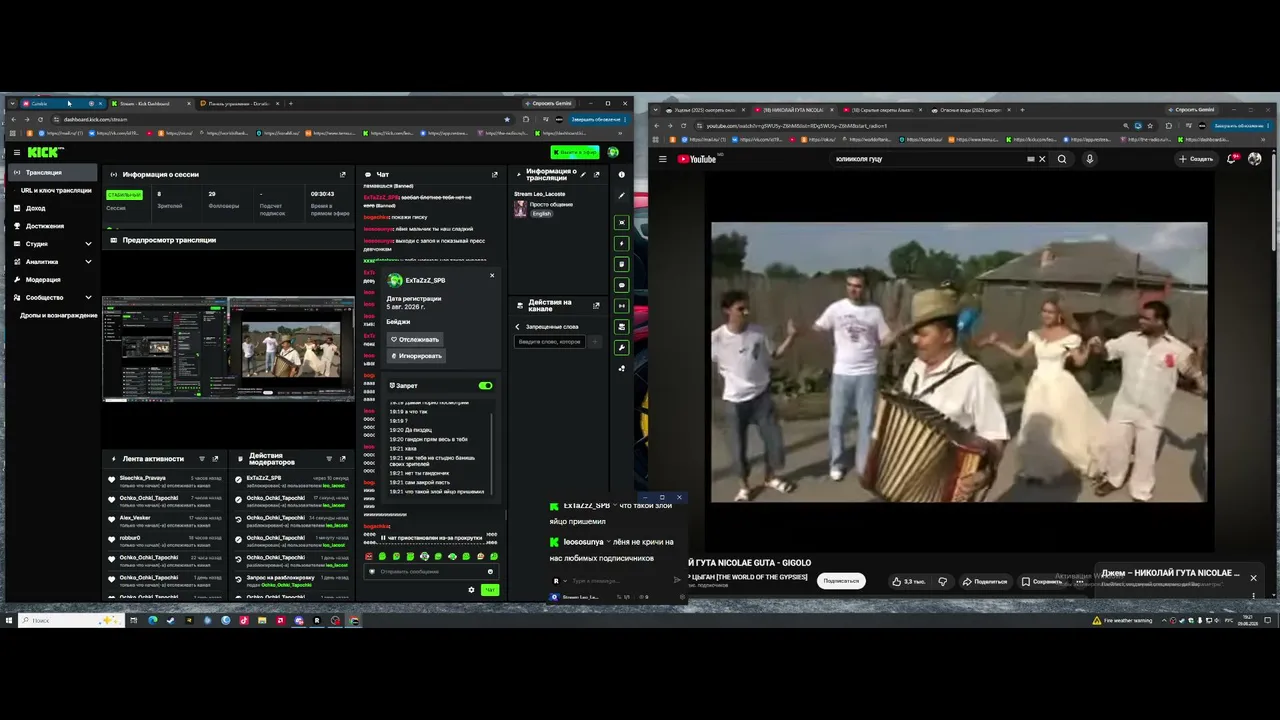Toggle the ban switch for ExTaZzZ_SPB
This screenshot has height=720, width=1280.
point(486,386)
